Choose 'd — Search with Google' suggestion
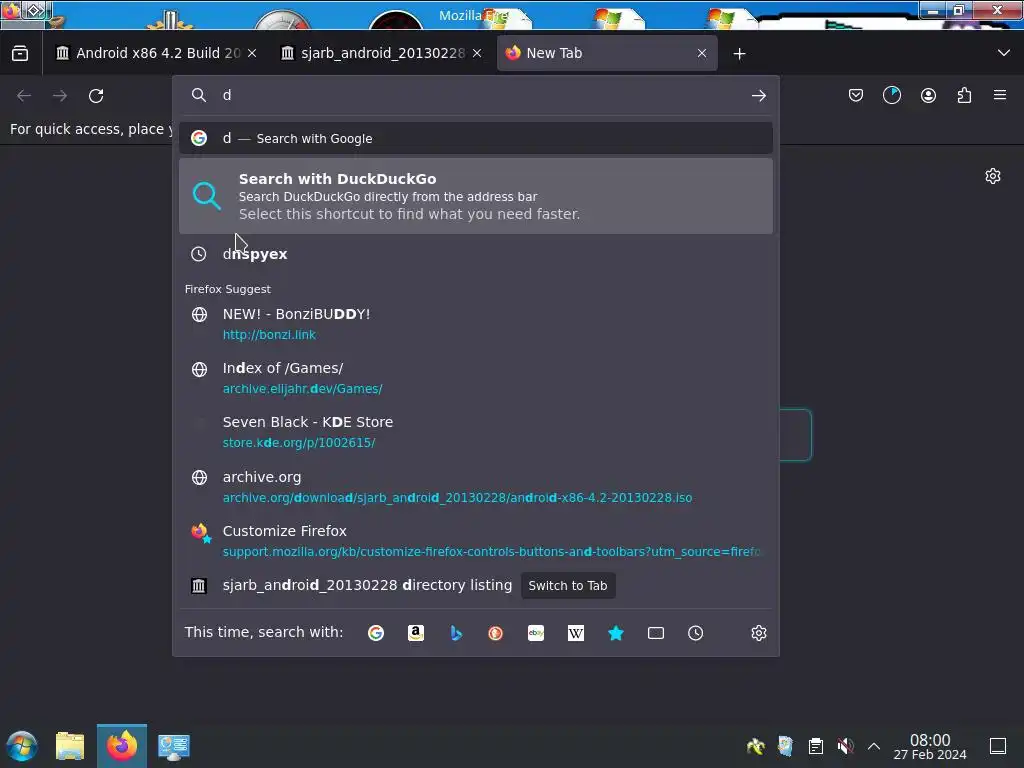This screenshot has height=768, width=1024. point(475,138)
